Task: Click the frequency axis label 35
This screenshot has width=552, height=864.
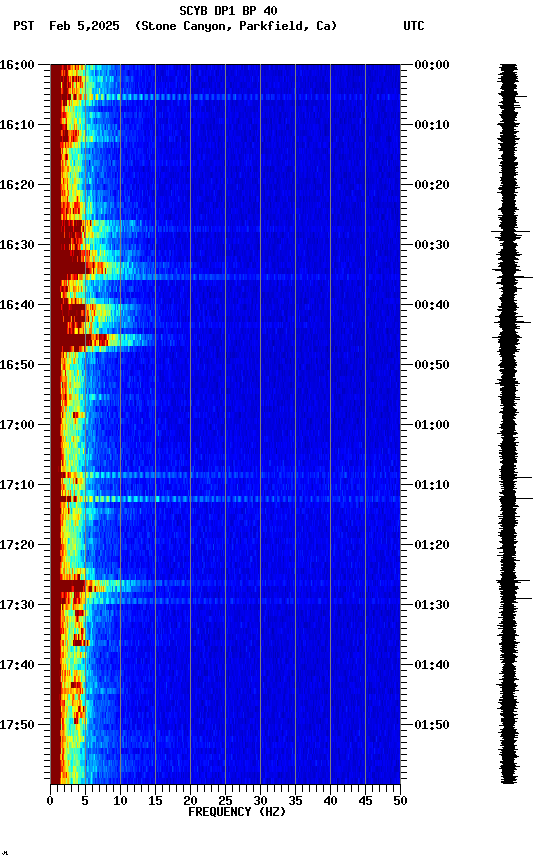Action: [295, 801]
